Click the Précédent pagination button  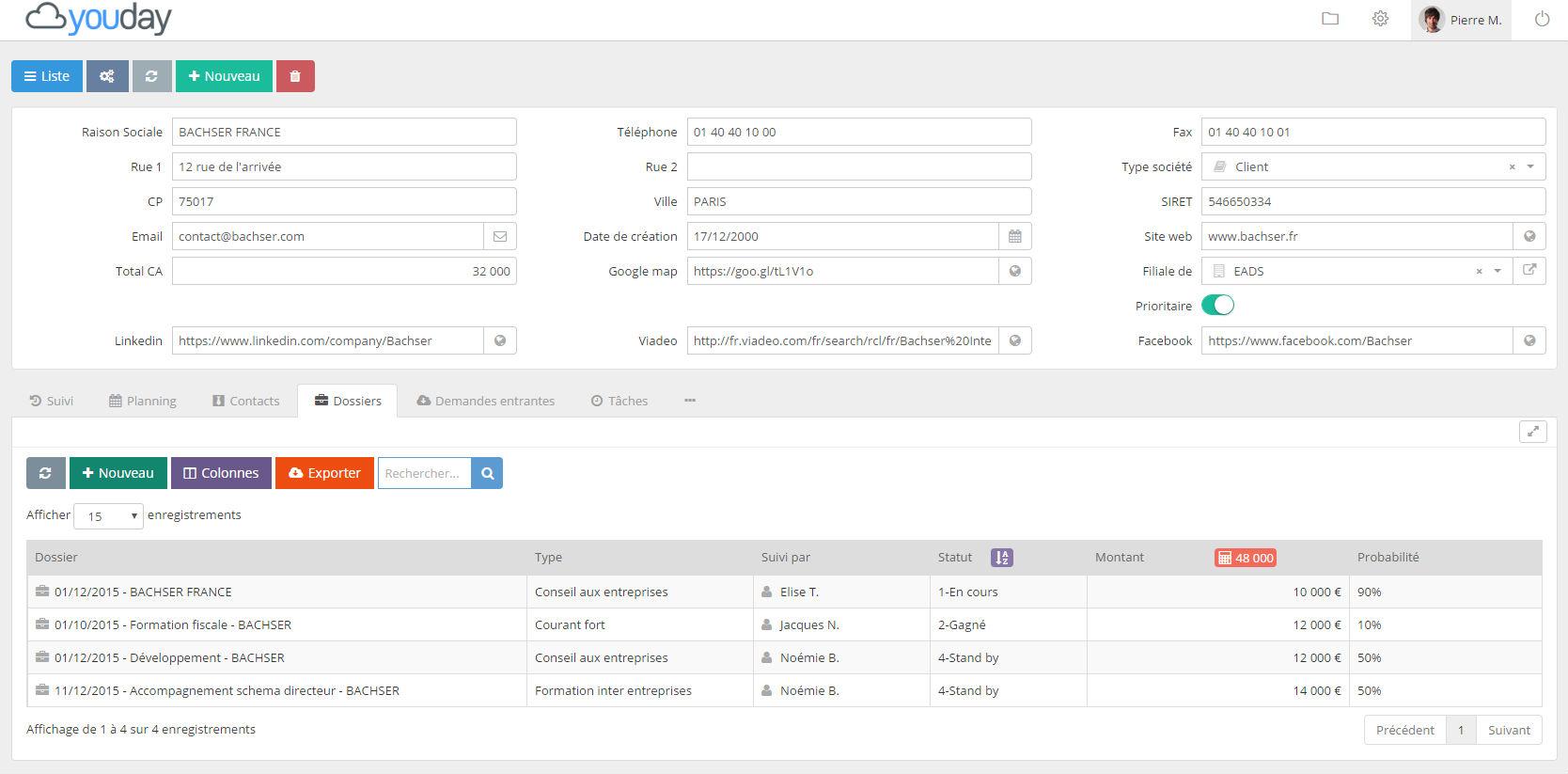(x=1404, y=730)
